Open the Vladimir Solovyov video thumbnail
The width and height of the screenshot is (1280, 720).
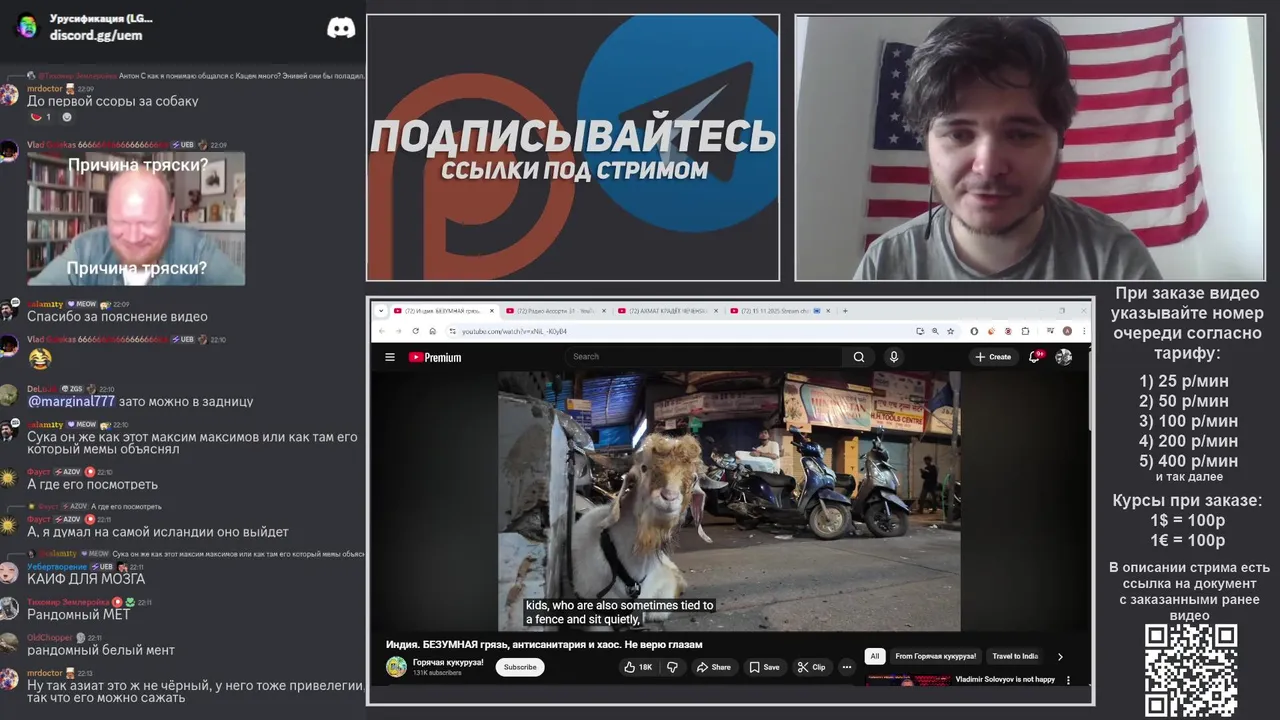(x=907, y=681)
